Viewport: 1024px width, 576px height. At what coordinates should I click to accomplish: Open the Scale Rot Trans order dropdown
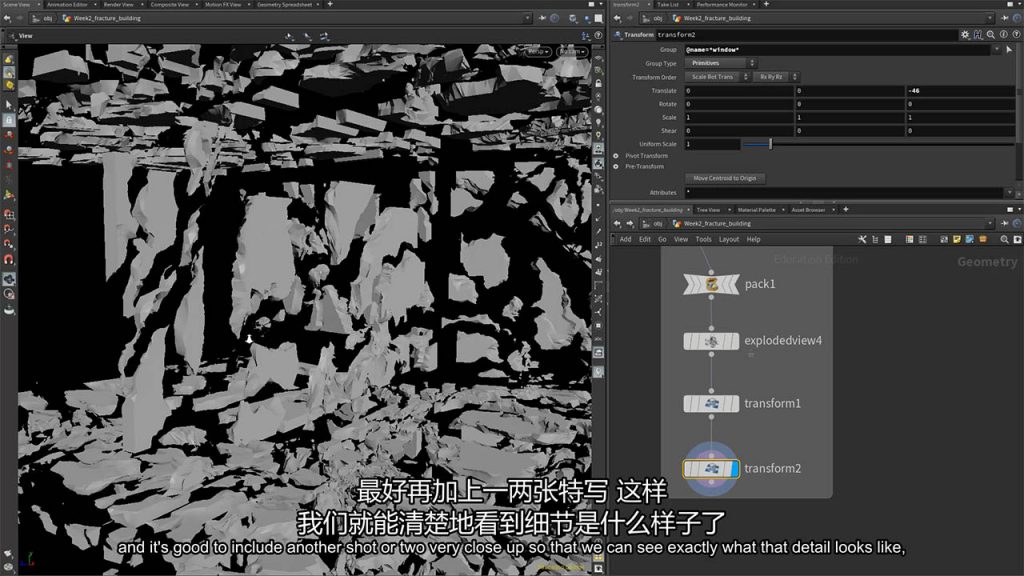[716, 77]
